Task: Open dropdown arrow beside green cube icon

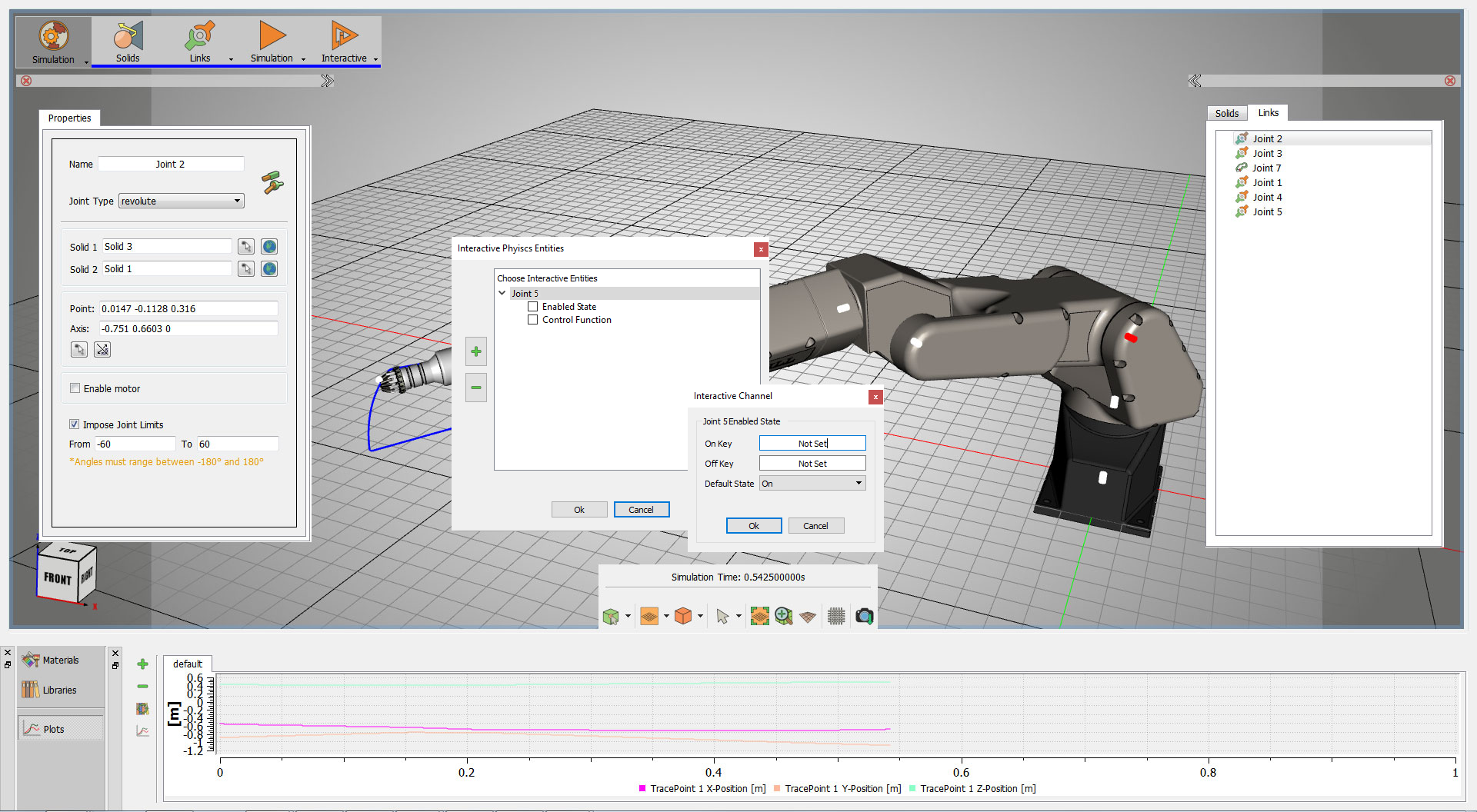Action: point(628,617)
